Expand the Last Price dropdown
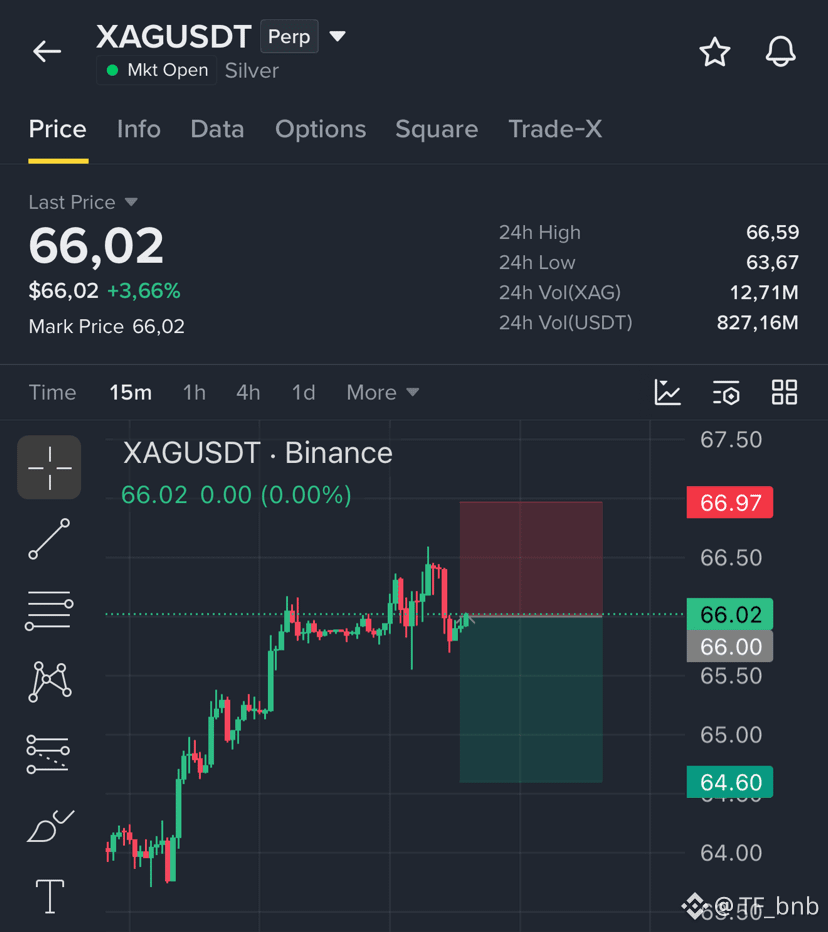This screenshot has width=828, height=932. coord(131,202)
